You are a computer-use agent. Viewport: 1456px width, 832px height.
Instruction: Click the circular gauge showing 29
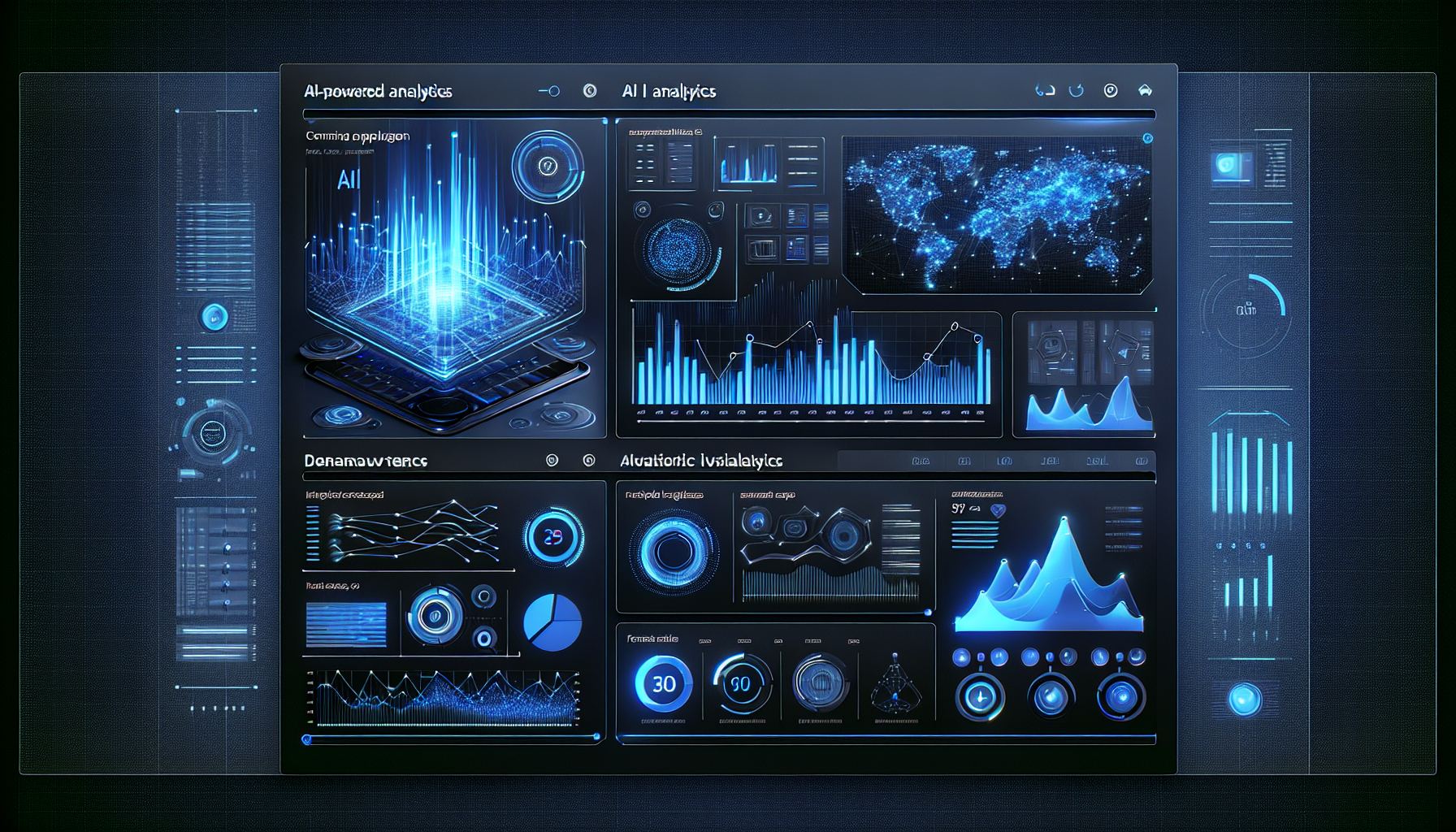point(552,537)
